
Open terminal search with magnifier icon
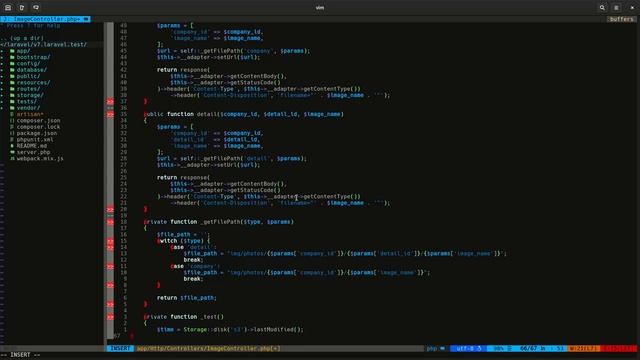coord(602,7)
